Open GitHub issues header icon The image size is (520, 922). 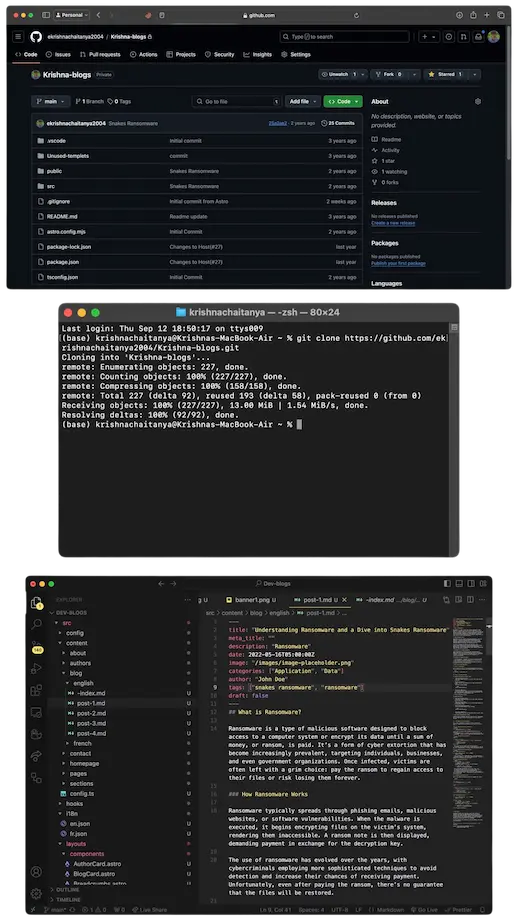449,36
